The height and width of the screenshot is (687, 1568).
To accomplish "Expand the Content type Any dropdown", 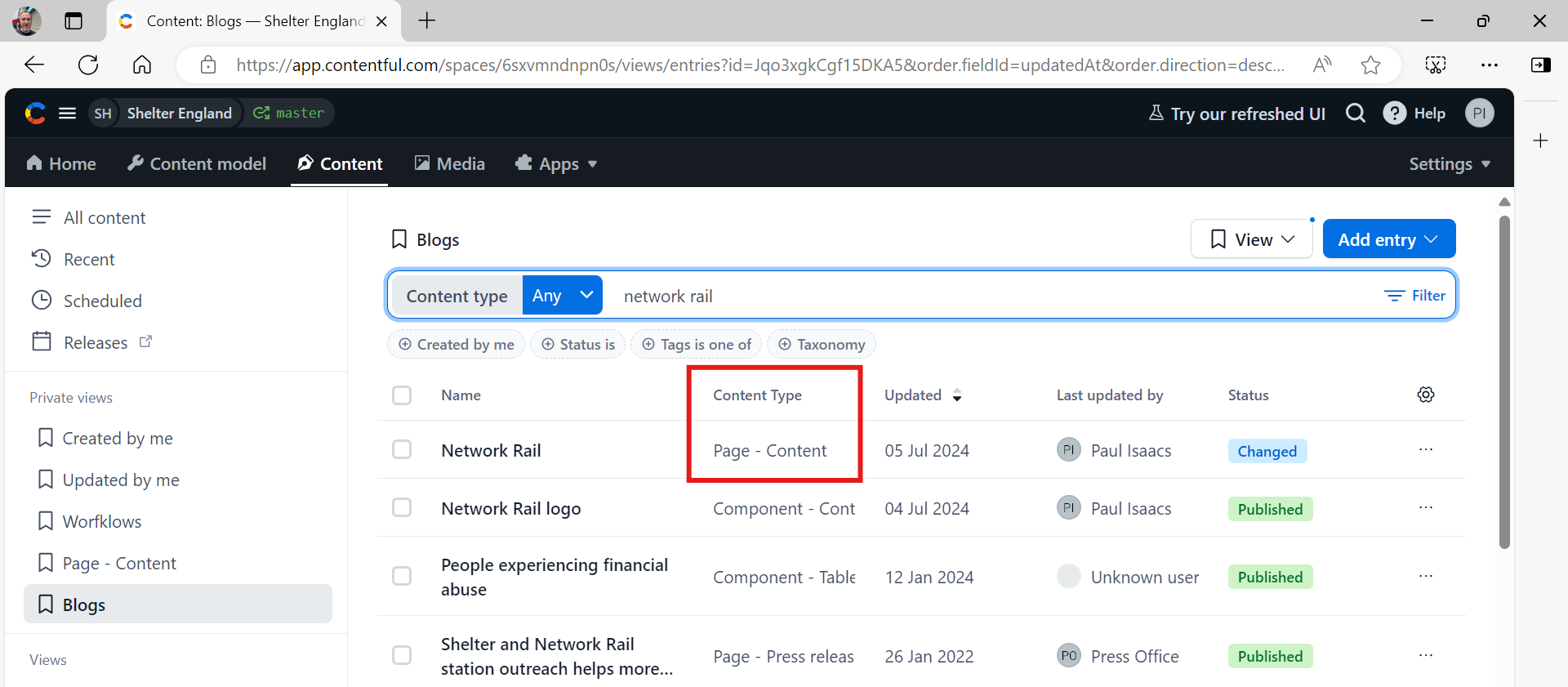I will (563, 296).
